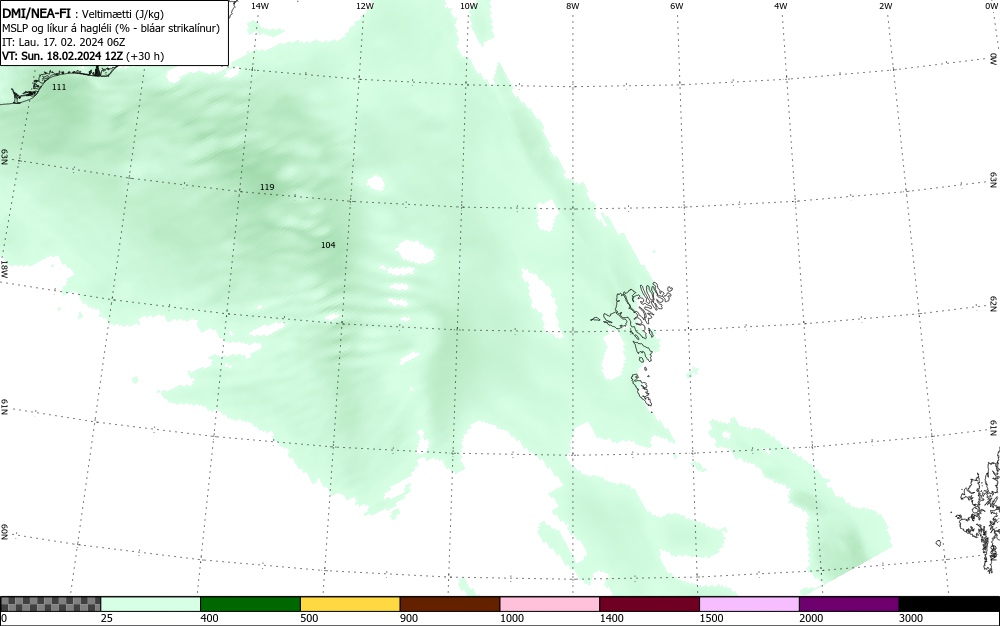This screenshot has width=1000, height=626.
Task: Click the value label 111 near Iceland coast
Action: click(x=59, y=87)
